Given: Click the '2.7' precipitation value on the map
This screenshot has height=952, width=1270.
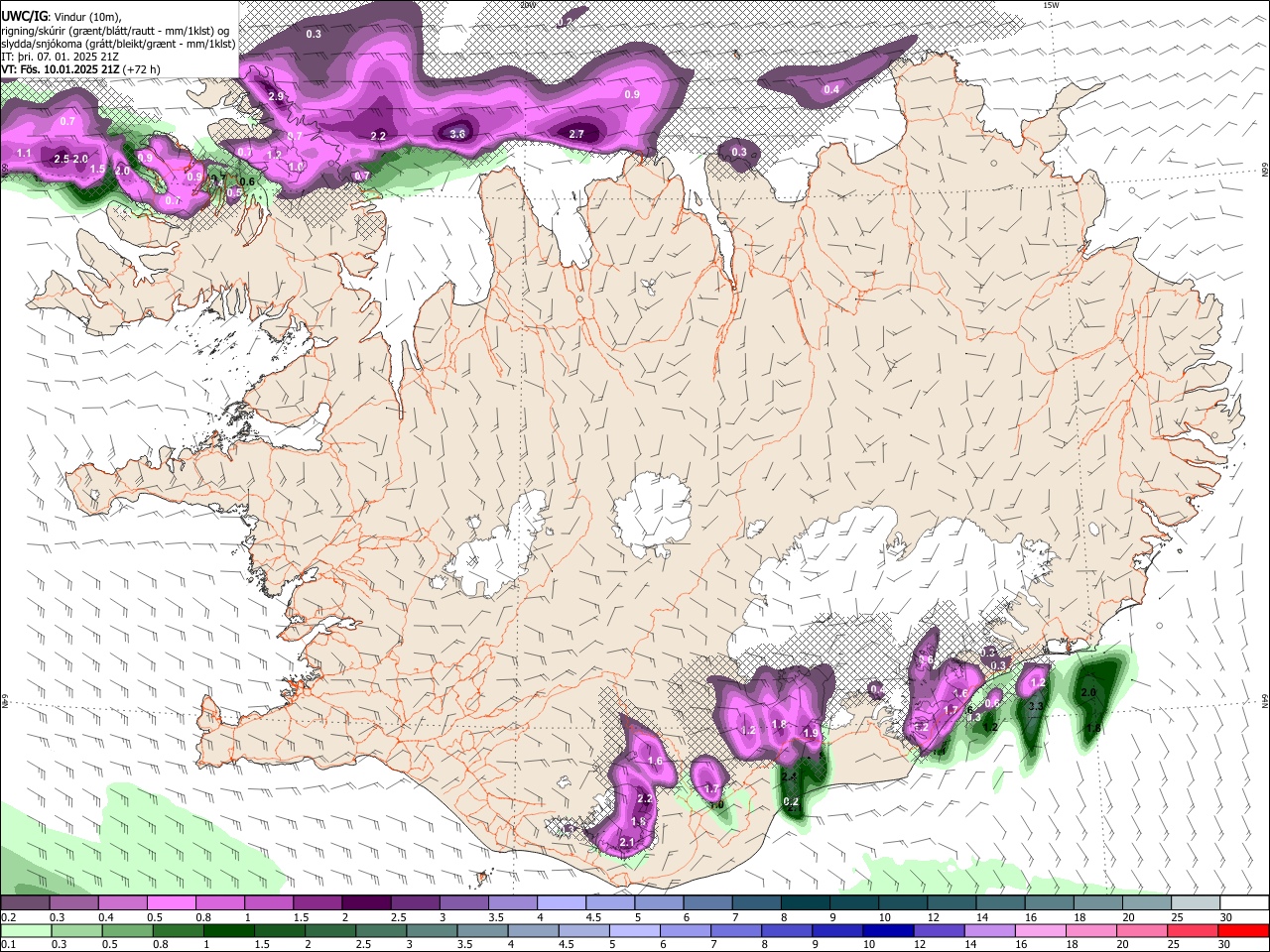Looking at the screenshot, I should (577, 134).
